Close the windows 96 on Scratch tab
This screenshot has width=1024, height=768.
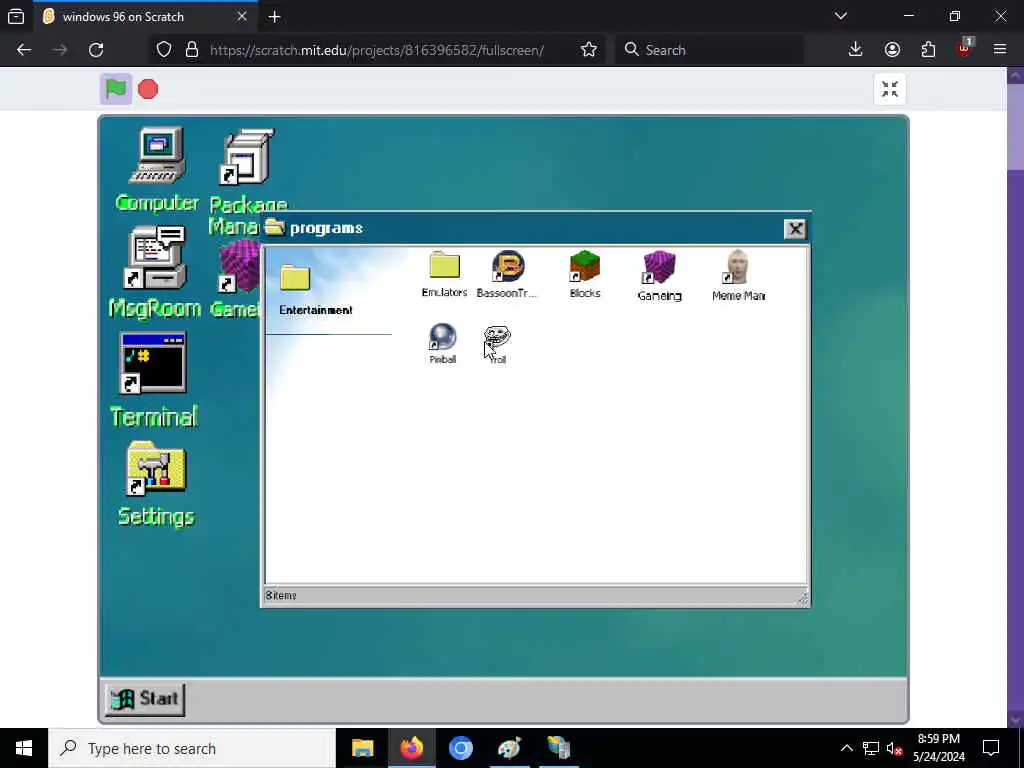click(242, 16)
